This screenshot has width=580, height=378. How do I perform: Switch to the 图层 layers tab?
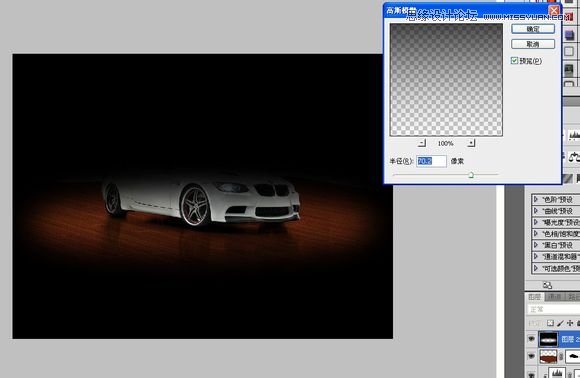(x=535, y=297)
